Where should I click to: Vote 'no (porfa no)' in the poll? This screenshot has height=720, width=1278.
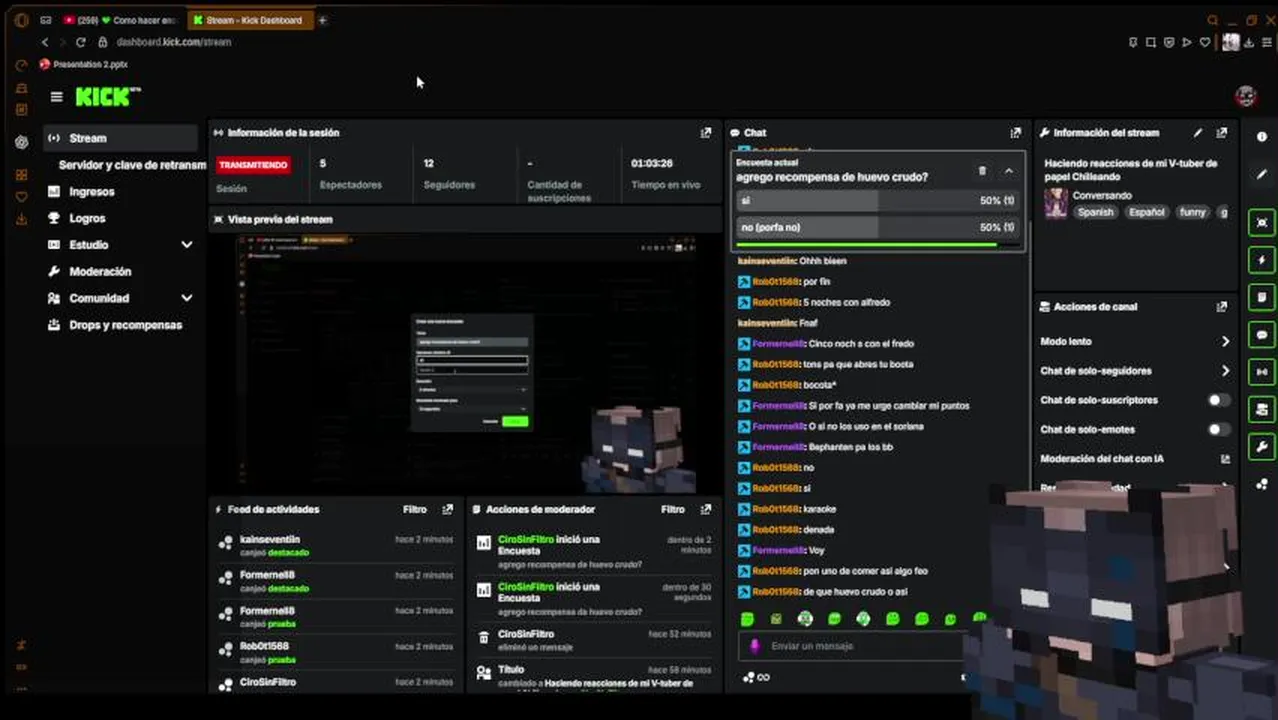click(877, 227)
